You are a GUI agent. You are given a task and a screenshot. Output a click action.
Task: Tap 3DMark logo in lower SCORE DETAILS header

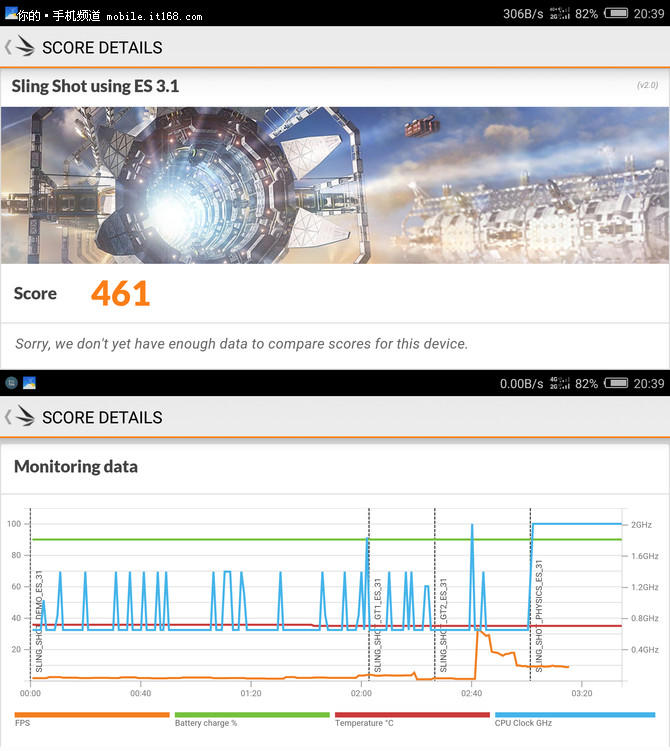pos(25,416)
